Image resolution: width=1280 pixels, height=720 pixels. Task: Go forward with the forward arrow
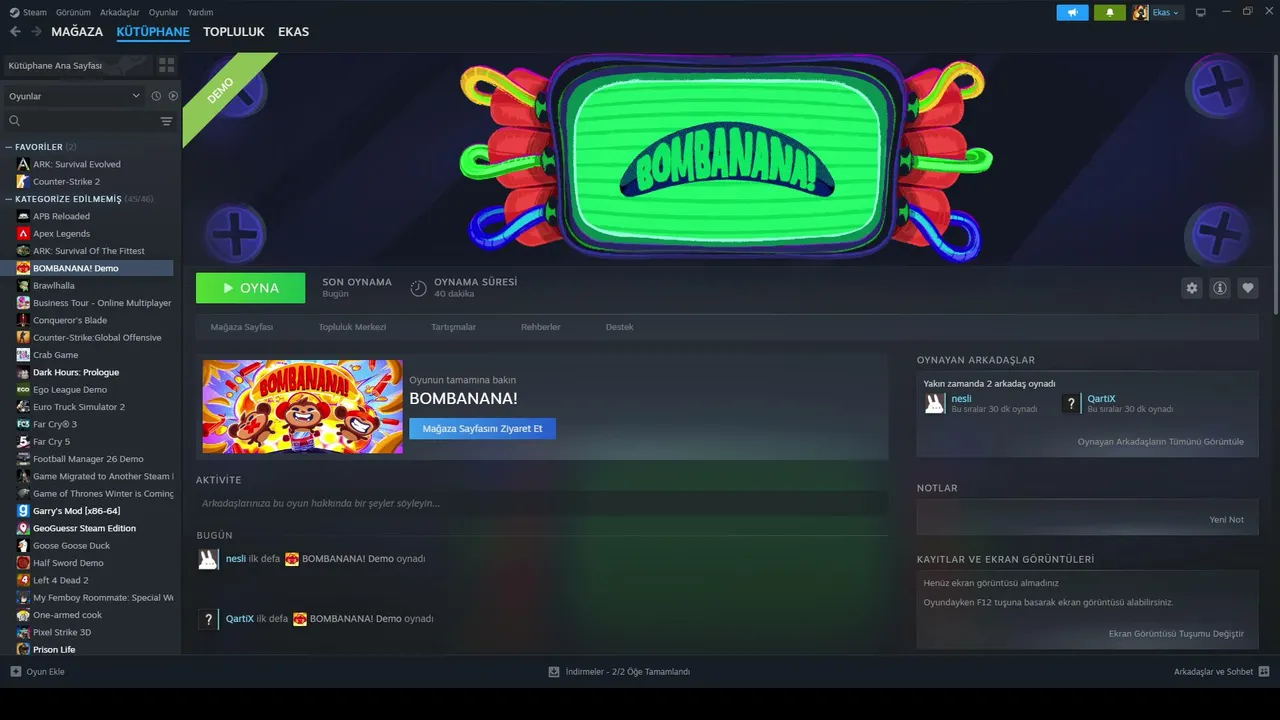pyautogui.click(x=36, y=32)
